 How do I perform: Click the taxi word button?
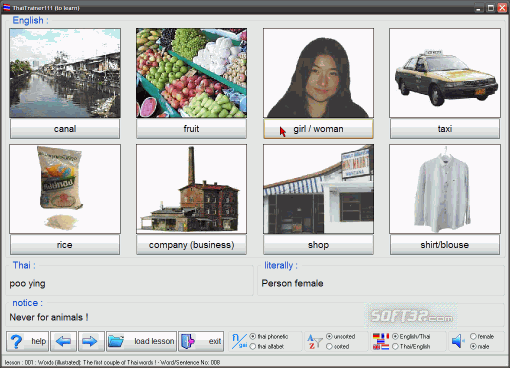point(445,129)
